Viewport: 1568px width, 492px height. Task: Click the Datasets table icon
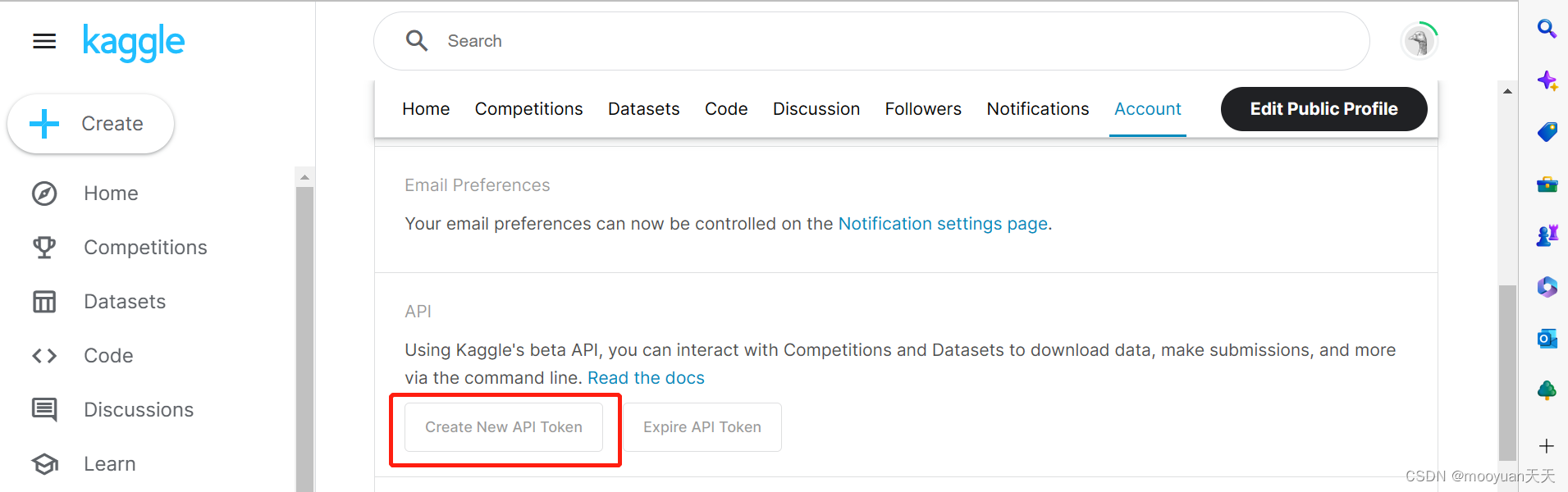pos(44,302)
